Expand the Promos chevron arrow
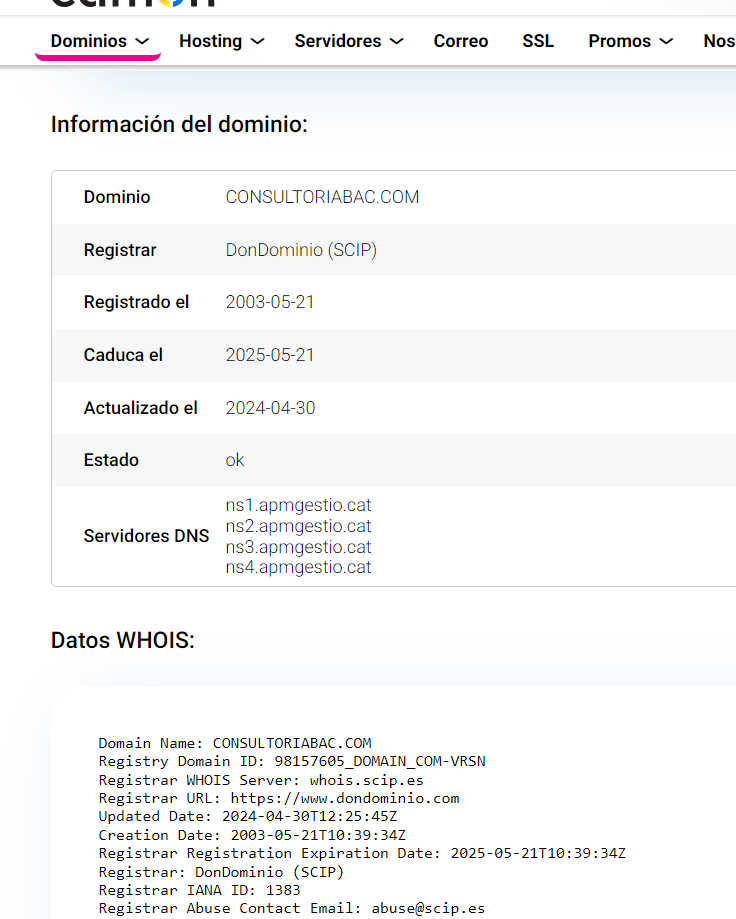The width and height of the screenshot is (736, 919). (666, 42)
